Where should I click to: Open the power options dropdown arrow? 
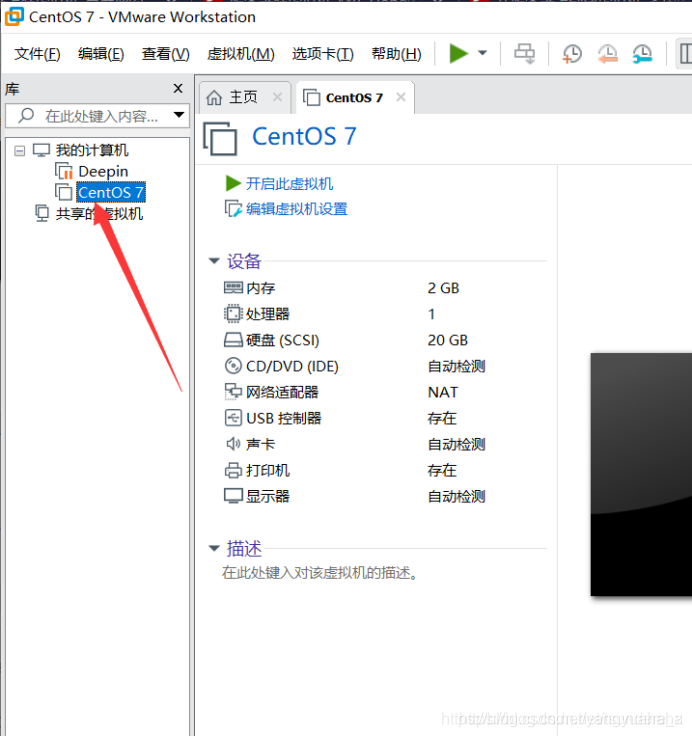482,53
